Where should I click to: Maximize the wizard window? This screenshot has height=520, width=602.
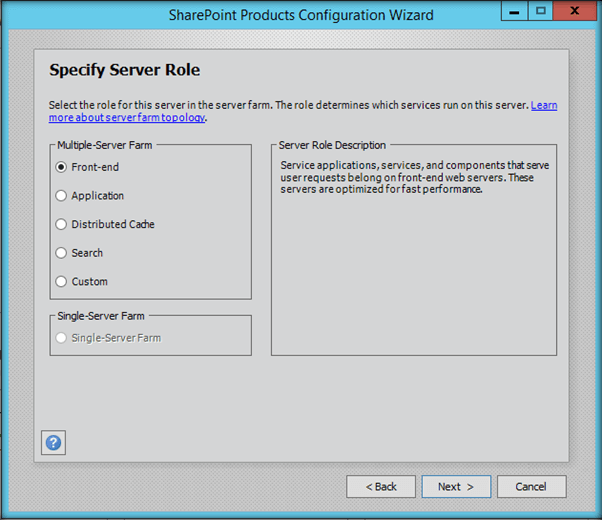pos(541,11)
